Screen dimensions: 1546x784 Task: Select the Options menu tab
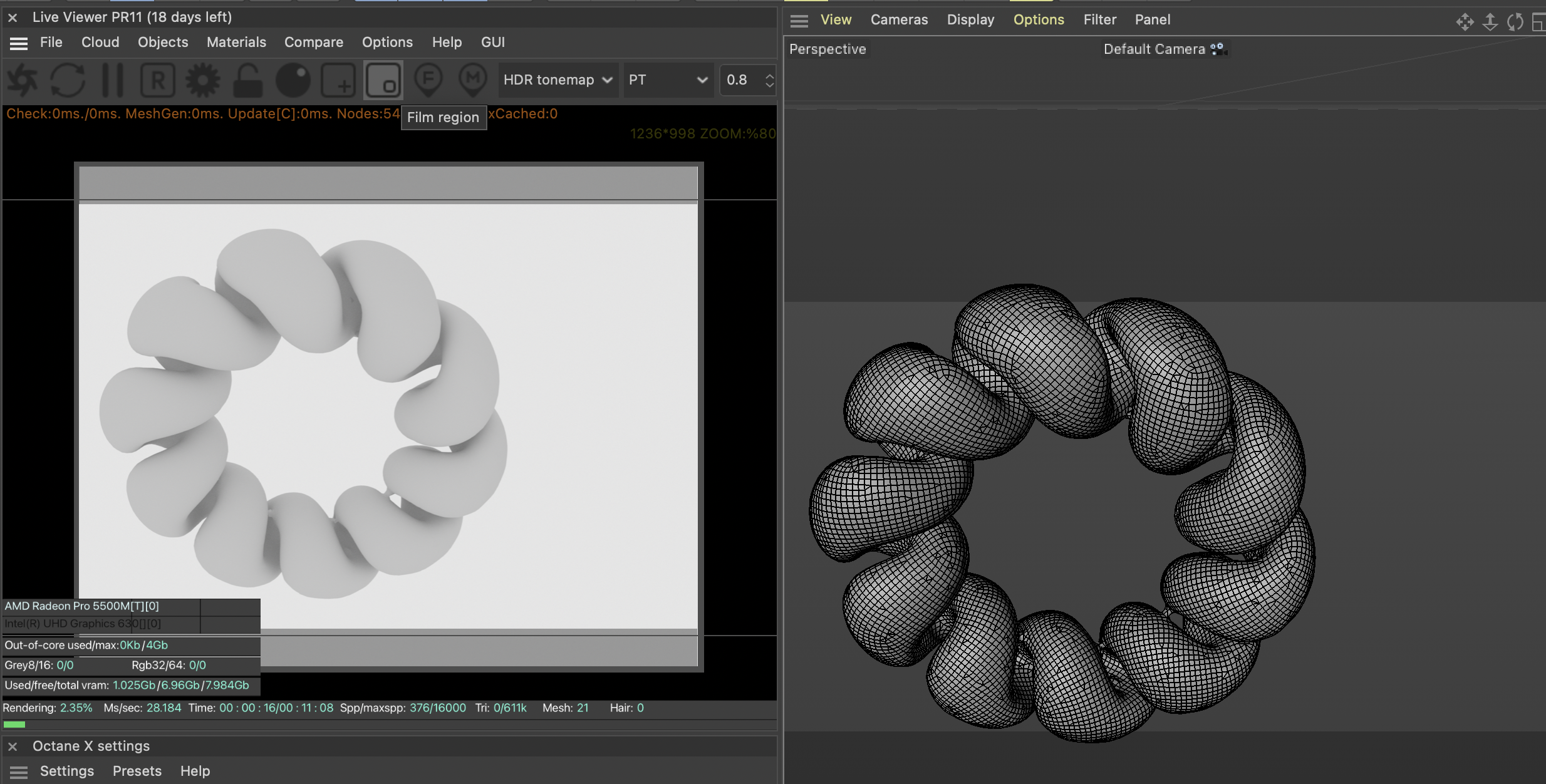coord(1038,19)
